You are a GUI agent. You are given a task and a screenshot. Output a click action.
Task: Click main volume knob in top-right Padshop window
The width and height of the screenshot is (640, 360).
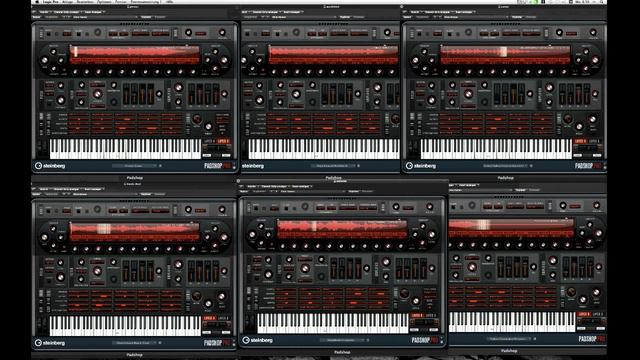tap(593, 32)
